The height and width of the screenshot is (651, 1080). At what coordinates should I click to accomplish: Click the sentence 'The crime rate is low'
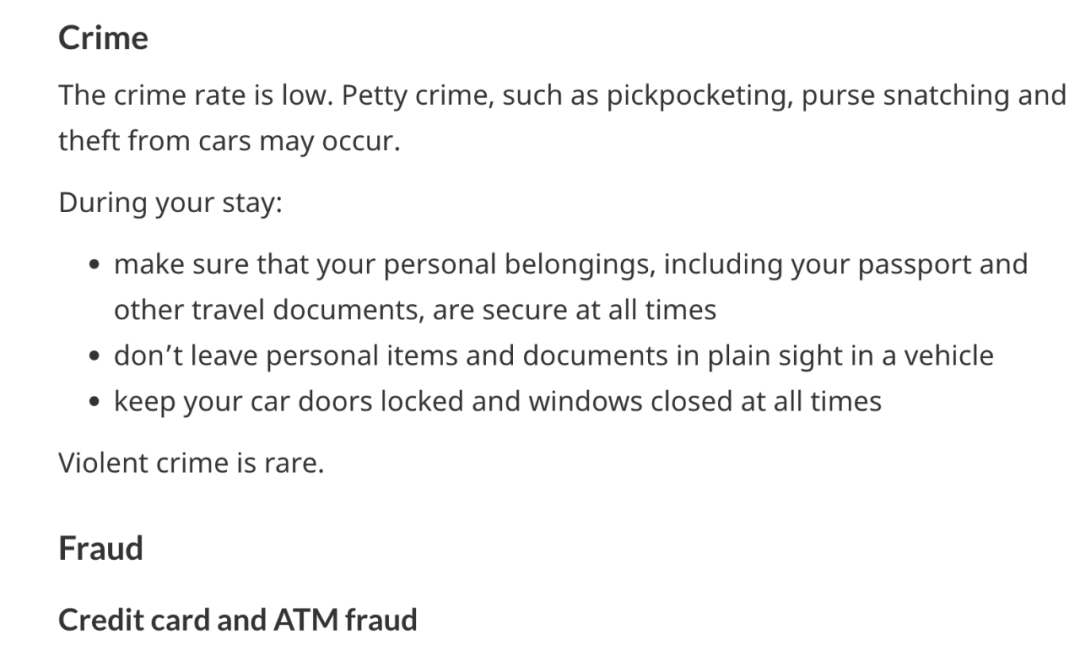click(196, 95)
